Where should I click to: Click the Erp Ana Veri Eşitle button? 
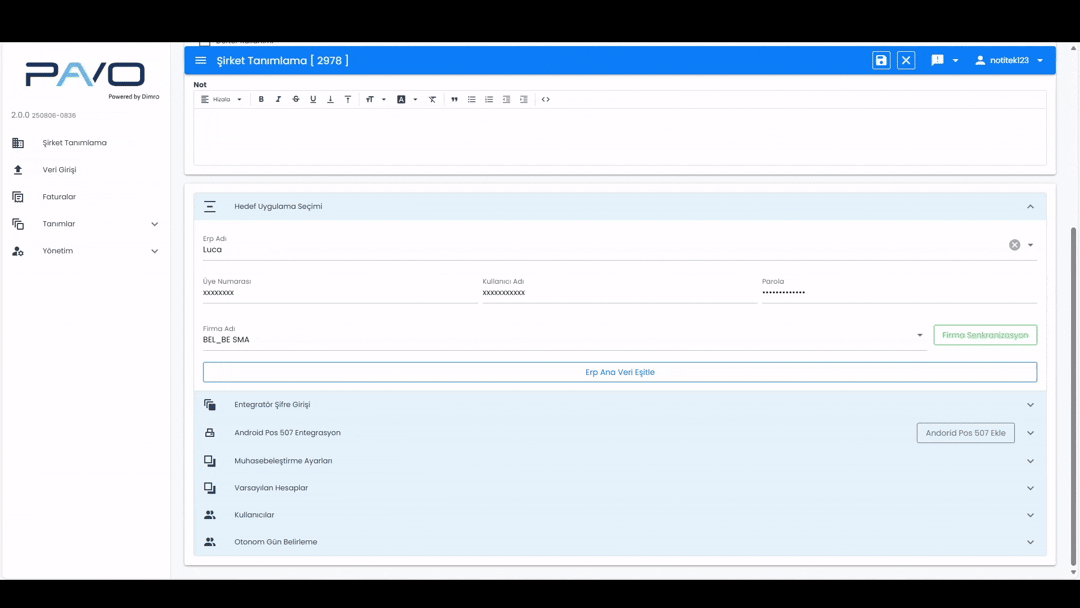[620, 372]
